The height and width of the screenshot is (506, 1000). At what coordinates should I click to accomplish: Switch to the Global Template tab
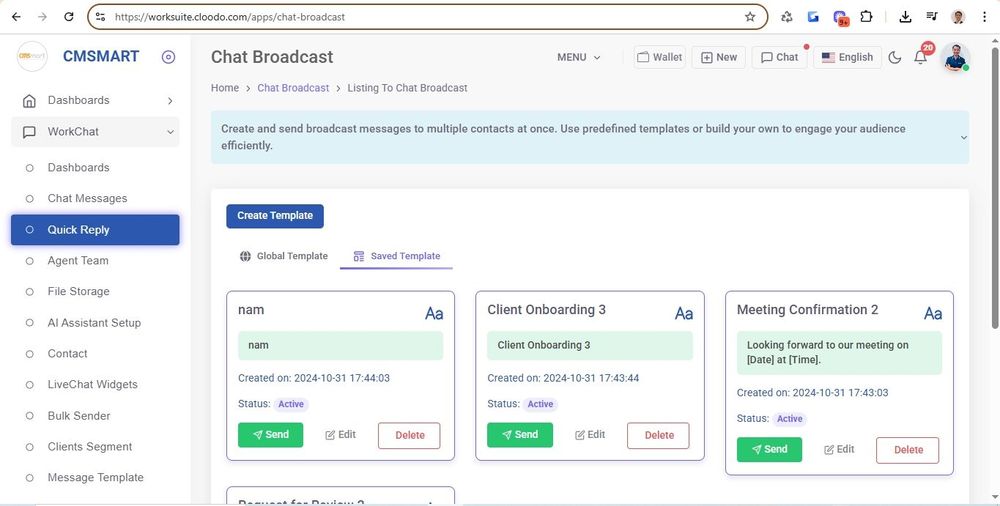tap(284, 256)
